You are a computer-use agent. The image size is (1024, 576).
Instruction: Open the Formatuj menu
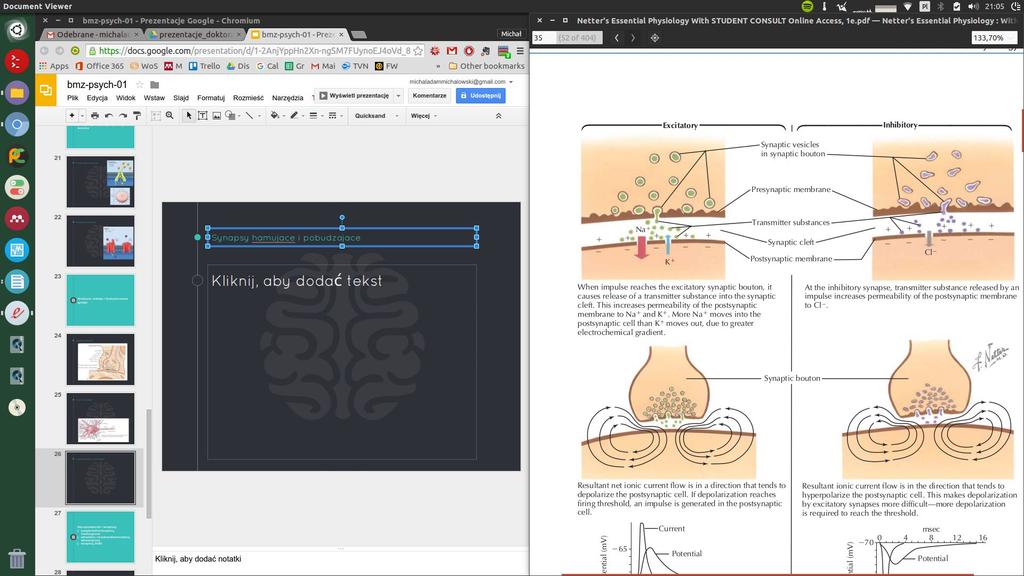tap(211, 98)
